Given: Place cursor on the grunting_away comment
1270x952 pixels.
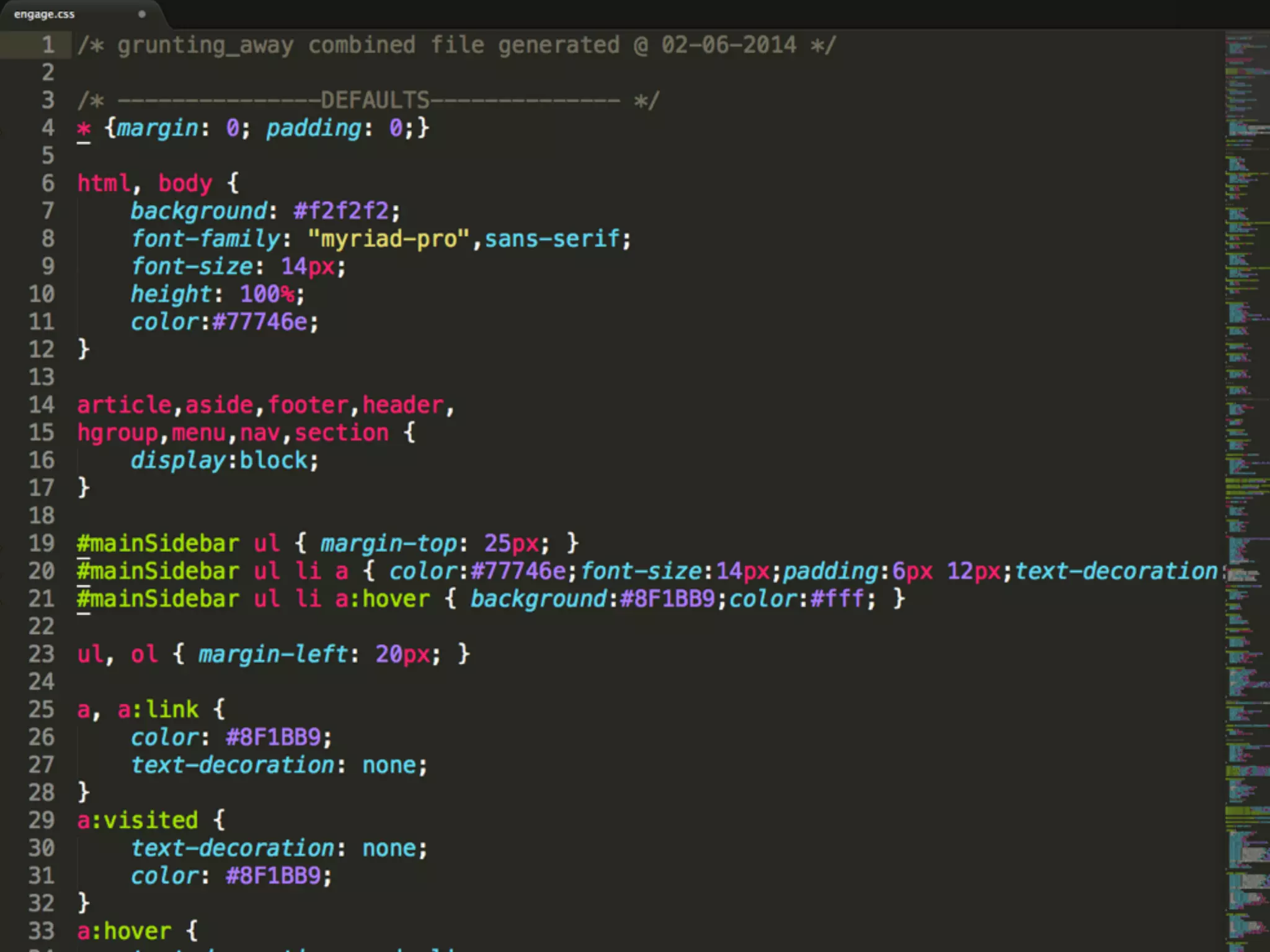Looking at the screenshot, I should [205, 45].
